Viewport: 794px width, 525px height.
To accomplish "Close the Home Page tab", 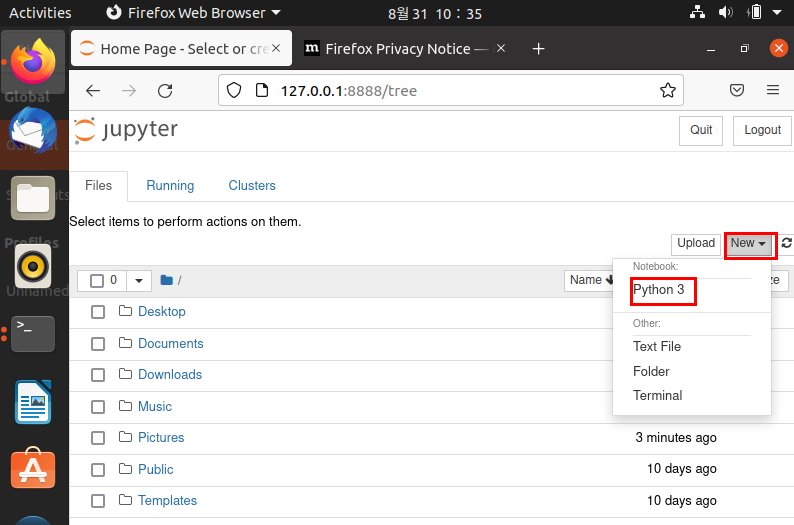I will 276,48.
